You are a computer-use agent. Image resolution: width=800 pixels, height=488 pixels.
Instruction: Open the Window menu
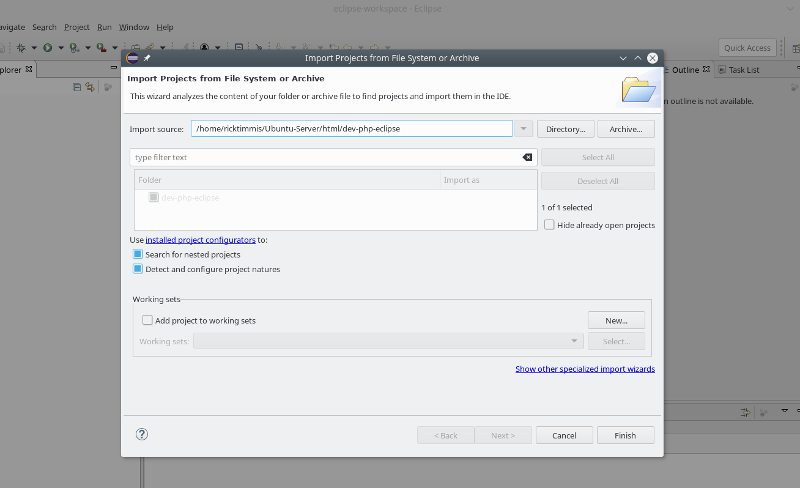[x=134, y=27]
